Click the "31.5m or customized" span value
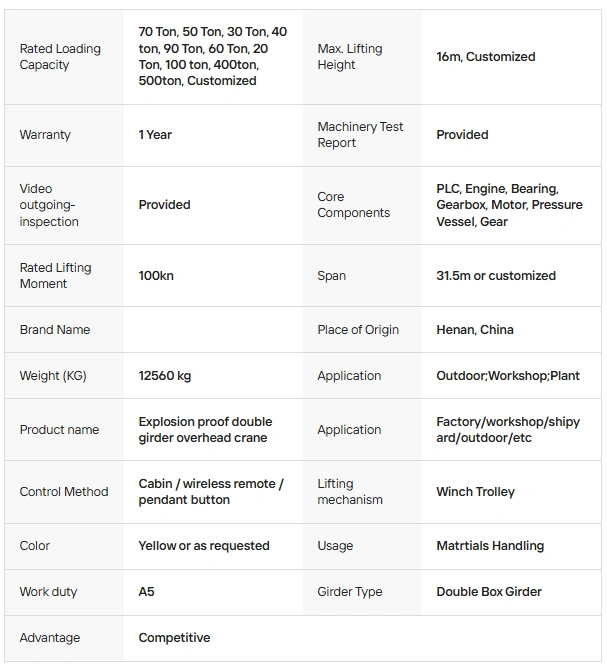 pos(496,276)
